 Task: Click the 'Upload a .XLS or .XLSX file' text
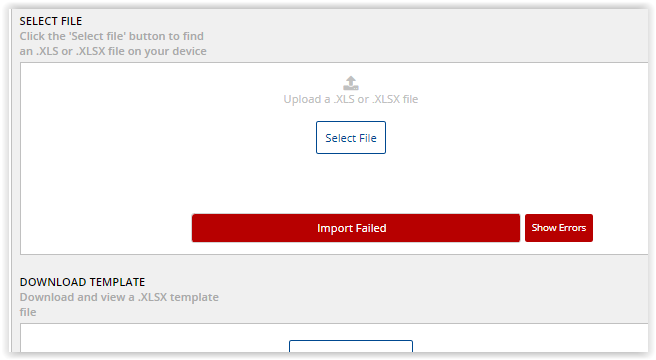351,99
